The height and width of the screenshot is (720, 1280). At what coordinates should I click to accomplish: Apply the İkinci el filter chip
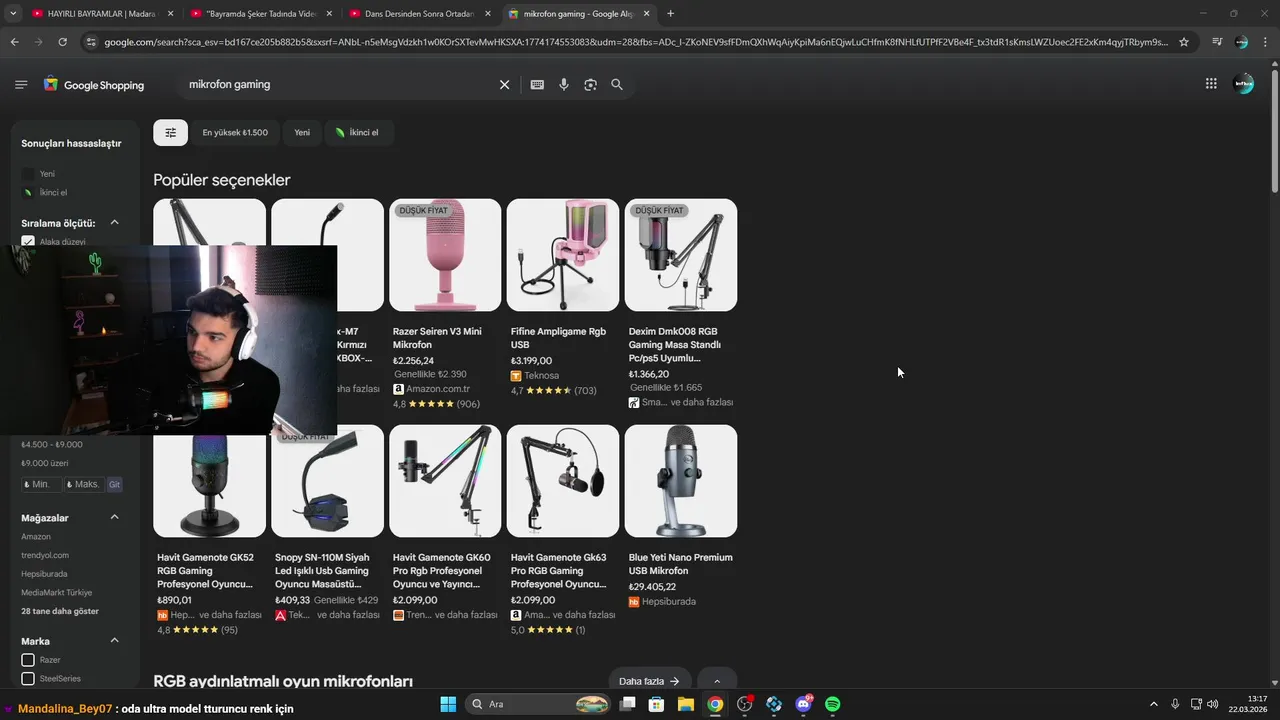pyautogui.click(x=357, y=132)
